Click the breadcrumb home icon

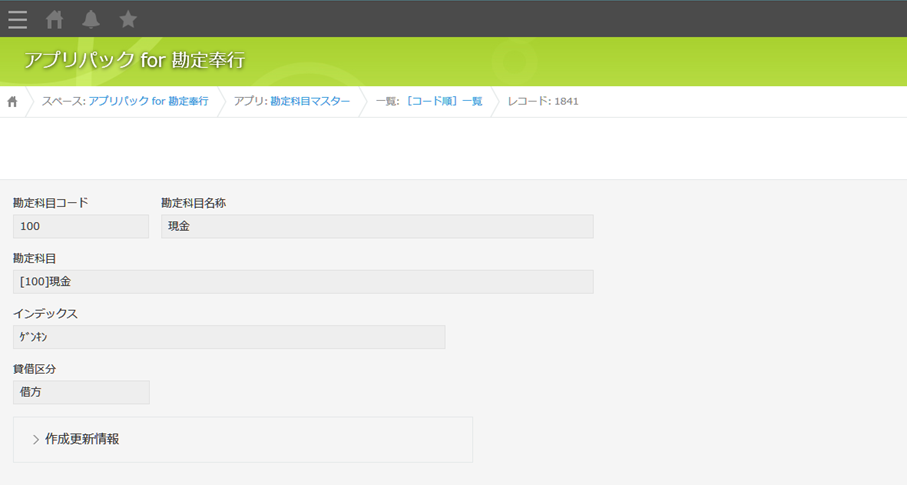12,102
